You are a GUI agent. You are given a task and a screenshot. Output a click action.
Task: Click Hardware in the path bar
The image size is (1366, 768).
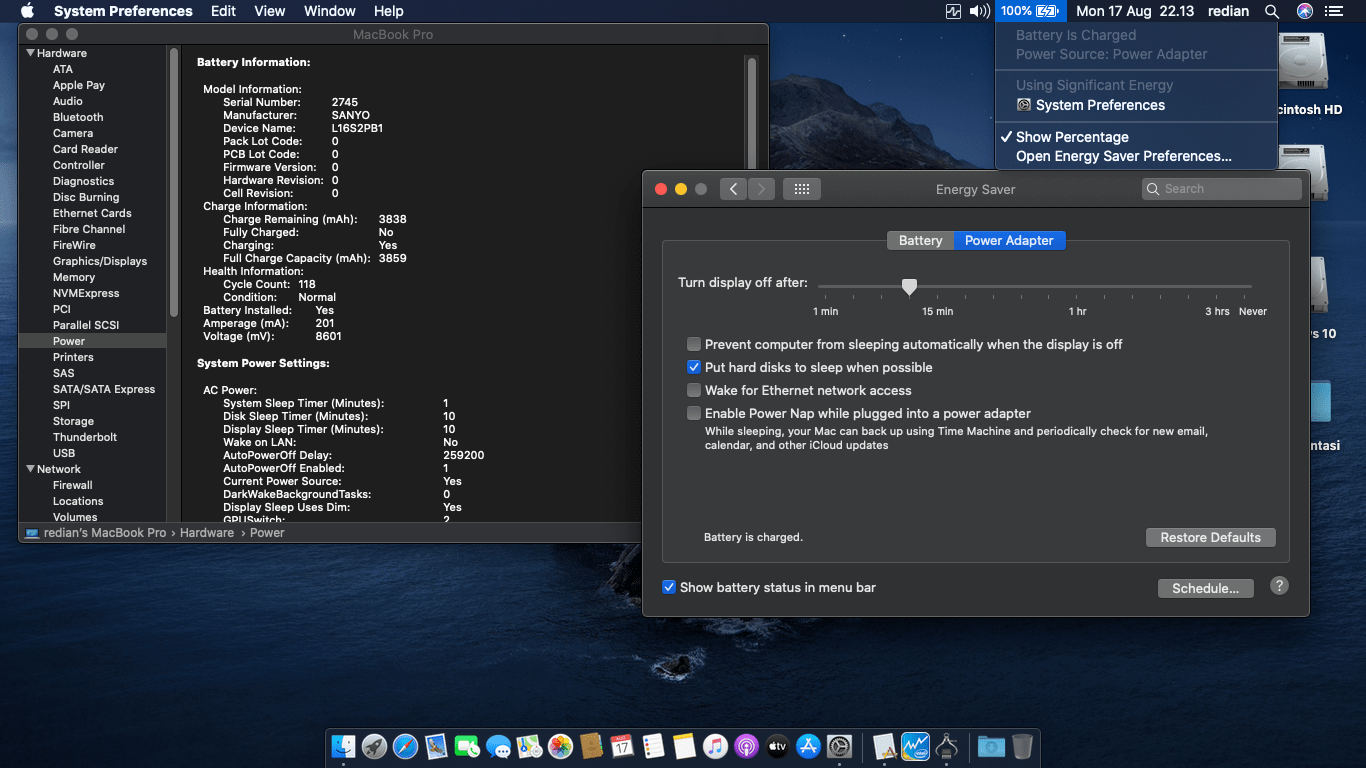pos(207,533)
